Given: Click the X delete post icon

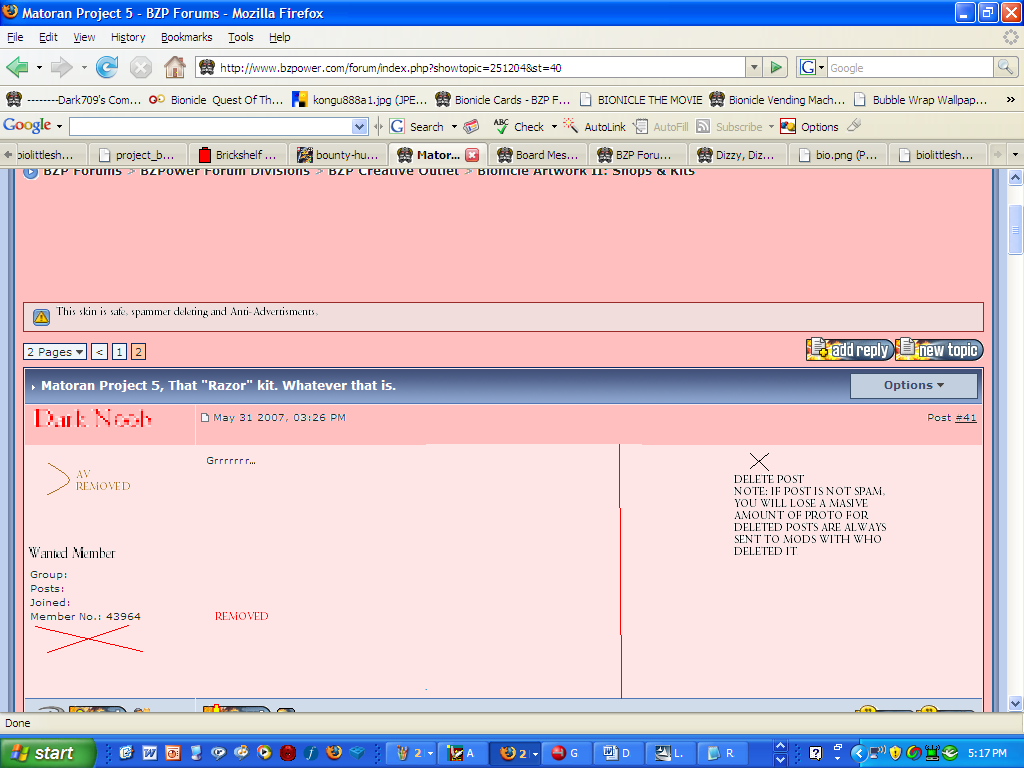Looking at the screenshot, I should click(x=759, y=461).
